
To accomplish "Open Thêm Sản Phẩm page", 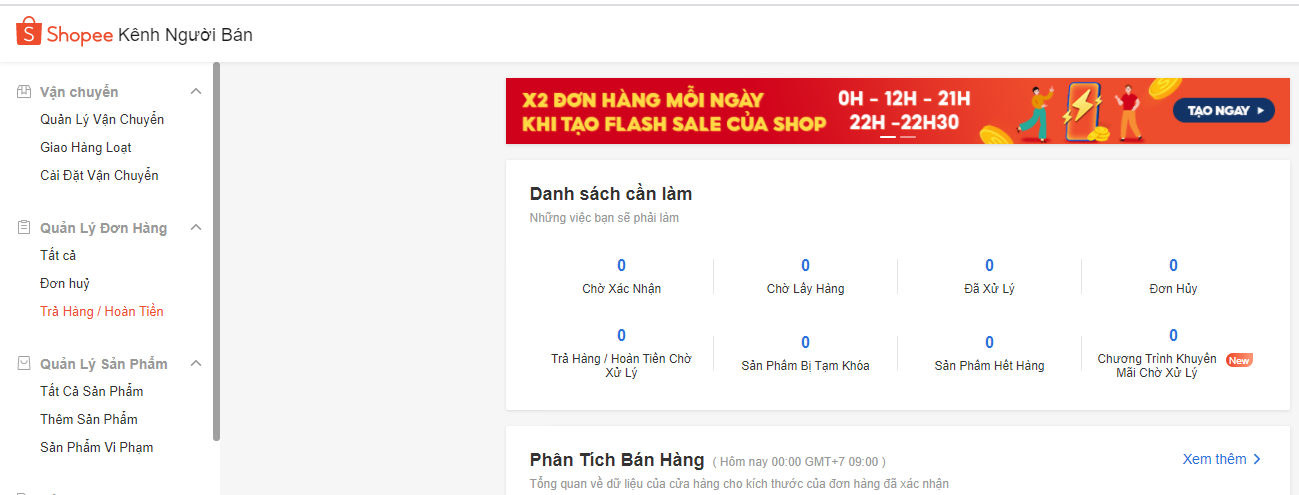I will [x=89, y=420].
